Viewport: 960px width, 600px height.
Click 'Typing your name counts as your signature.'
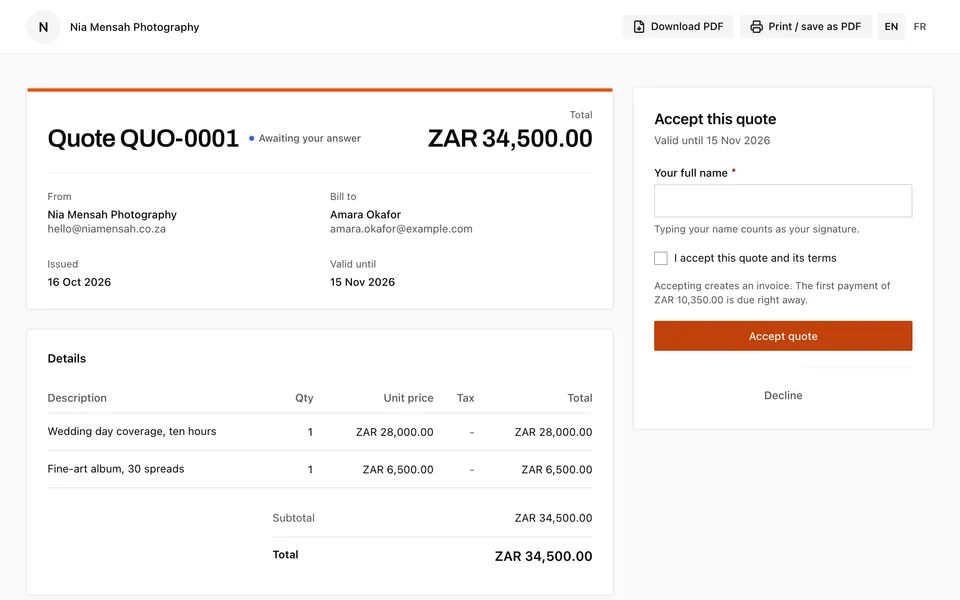coord(757,229)
